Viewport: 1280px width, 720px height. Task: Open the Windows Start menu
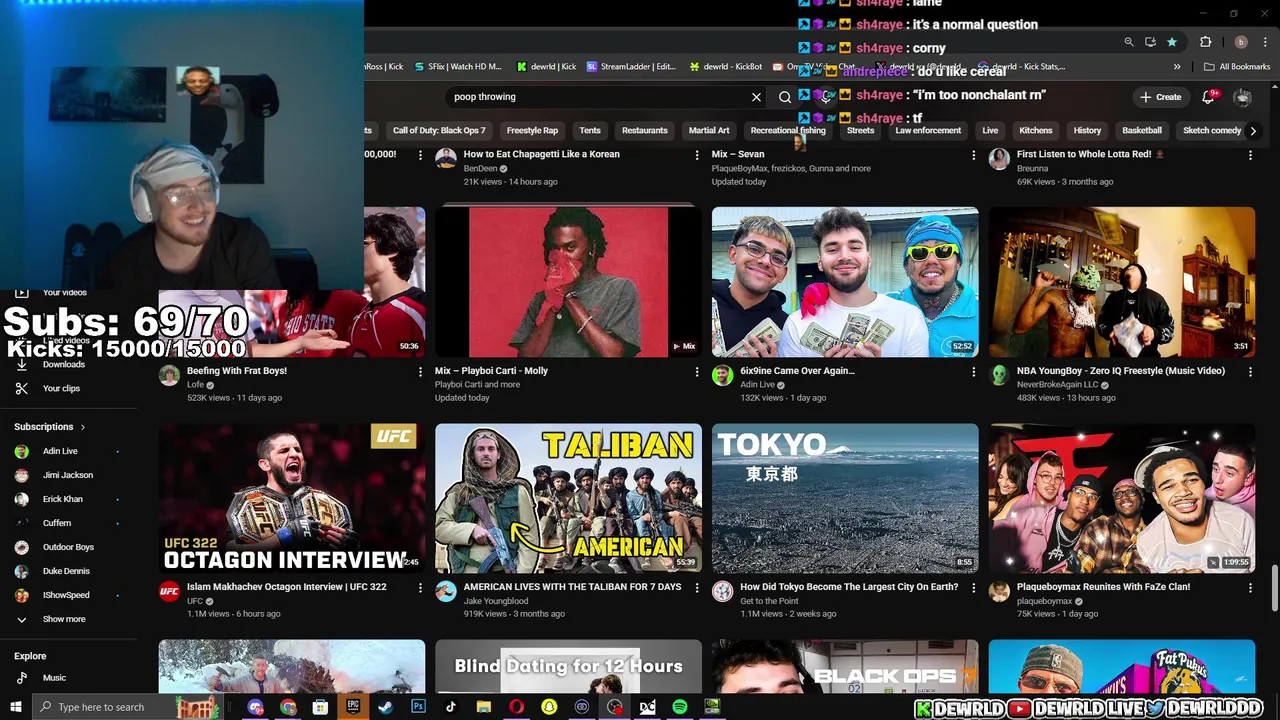pyautogui.click(x=15, y=707)
